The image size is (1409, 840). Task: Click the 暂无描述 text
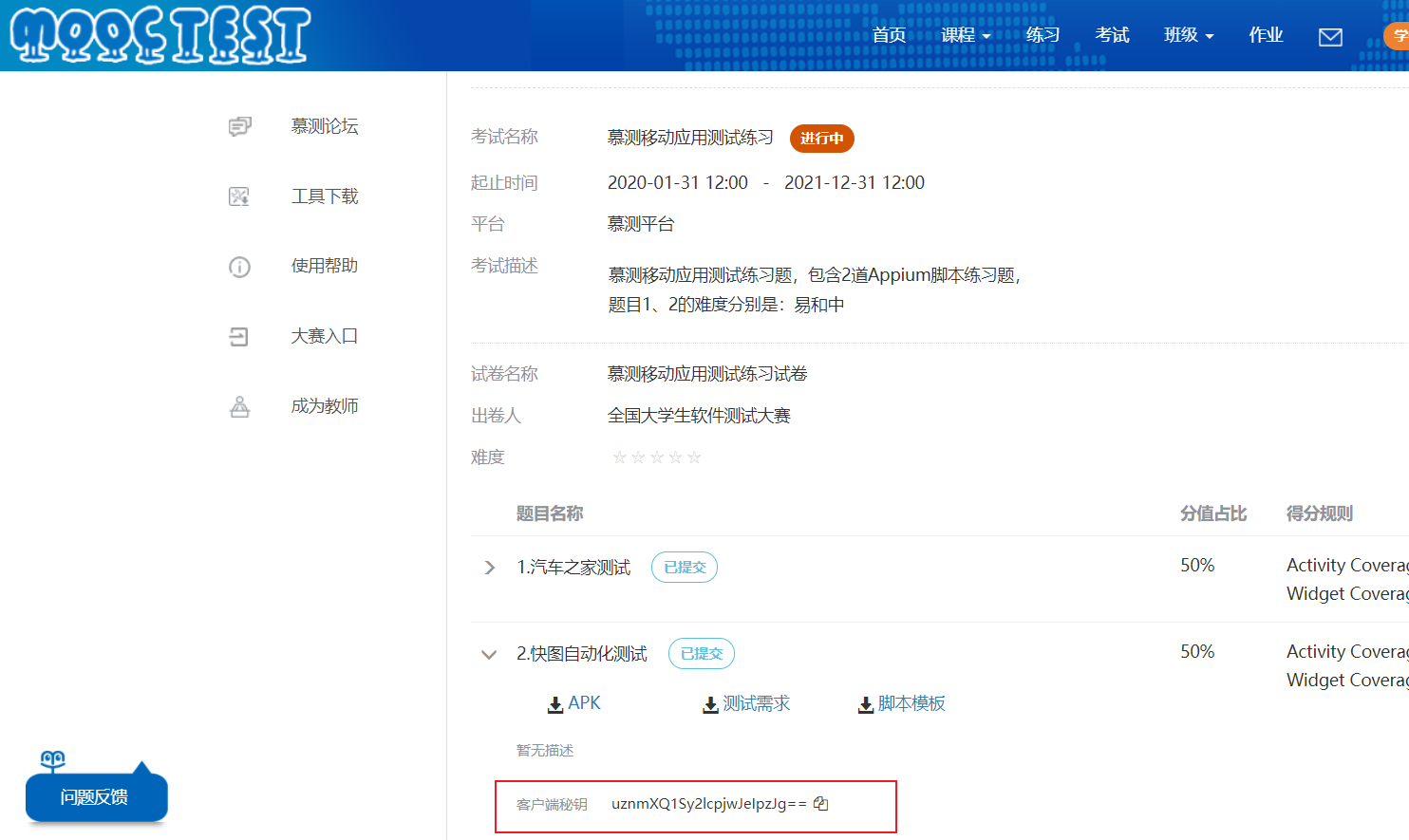click(x=545, y=751)
